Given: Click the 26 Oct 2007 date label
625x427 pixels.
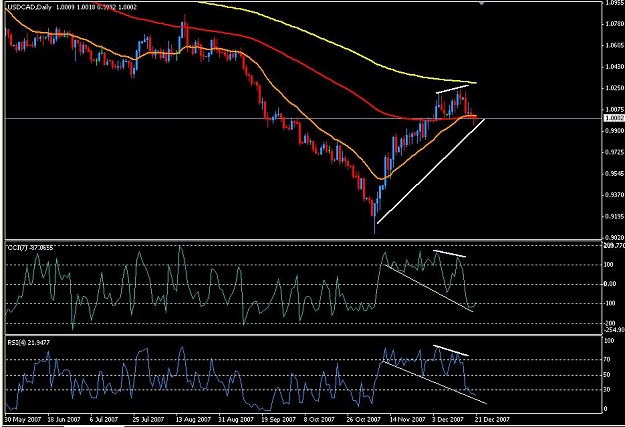Looking at the screenshot, I should (362, 419).
